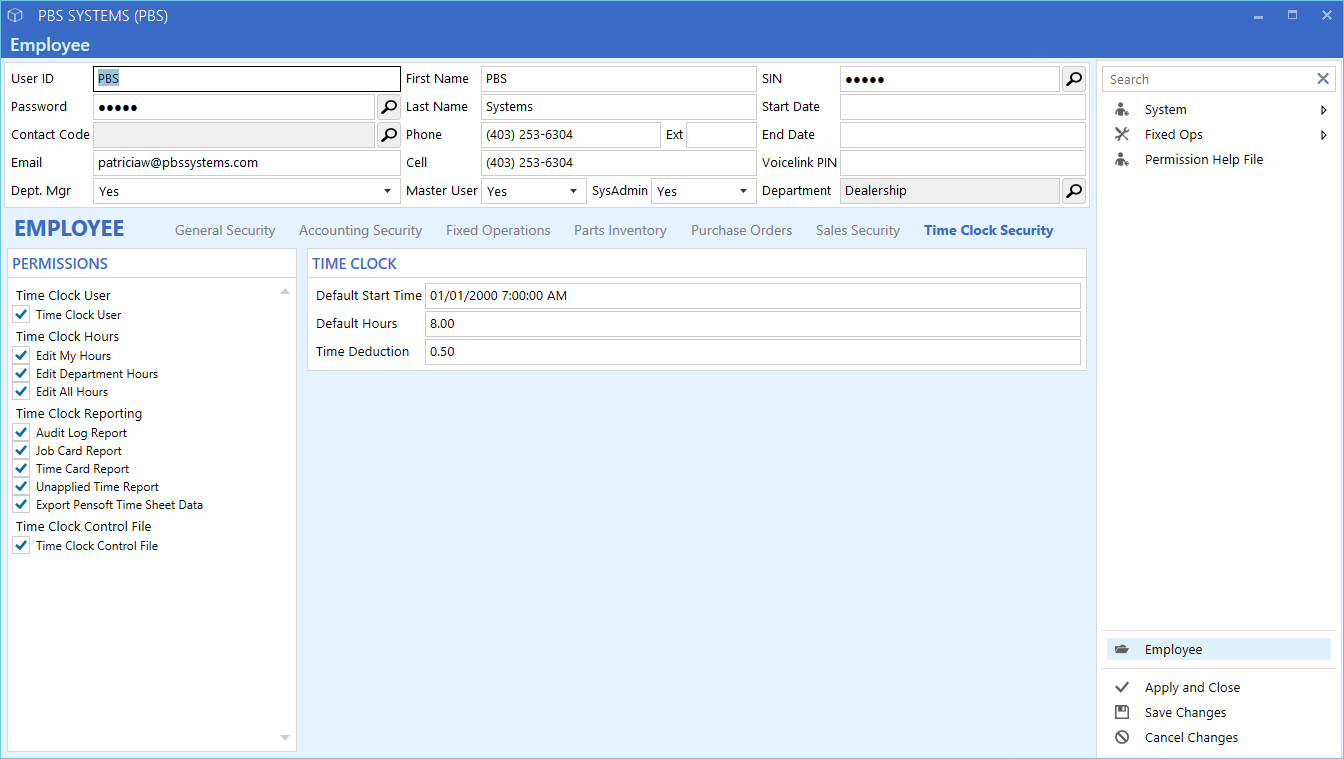Open the Master User dropdown

[x=573, y=191]
